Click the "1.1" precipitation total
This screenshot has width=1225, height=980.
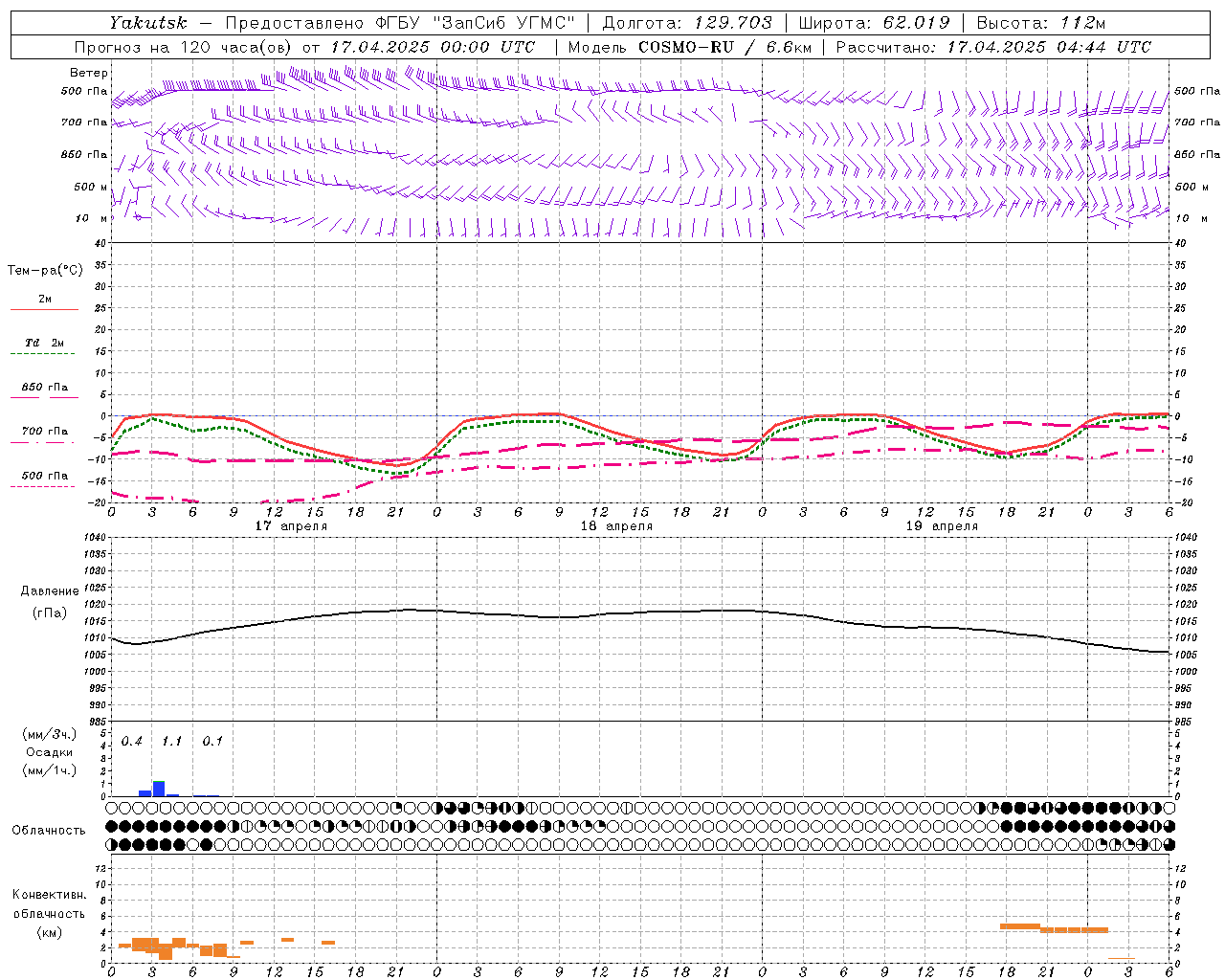coord(172,742)
